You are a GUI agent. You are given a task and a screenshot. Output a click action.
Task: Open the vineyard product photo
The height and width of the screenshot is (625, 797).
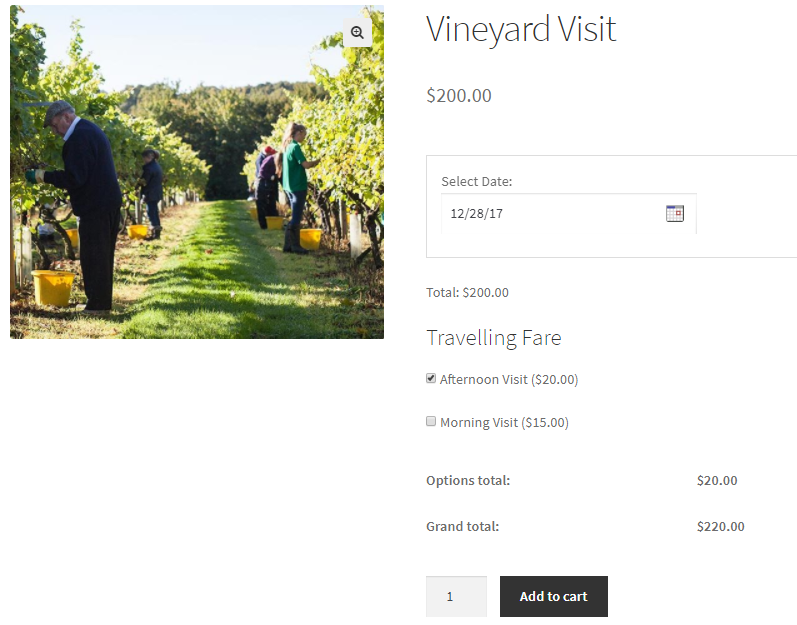pos(197,172)
